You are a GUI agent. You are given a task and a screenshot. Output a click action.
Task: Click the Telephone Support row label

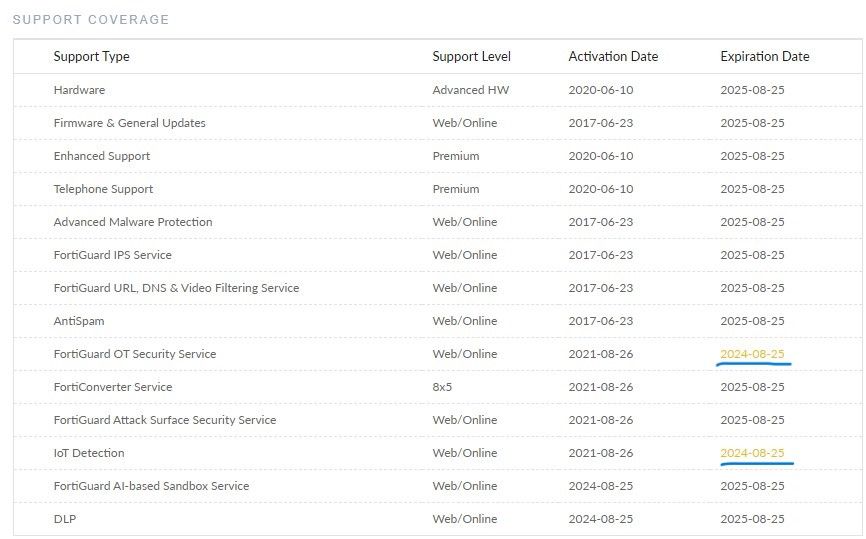click(104, 189)
